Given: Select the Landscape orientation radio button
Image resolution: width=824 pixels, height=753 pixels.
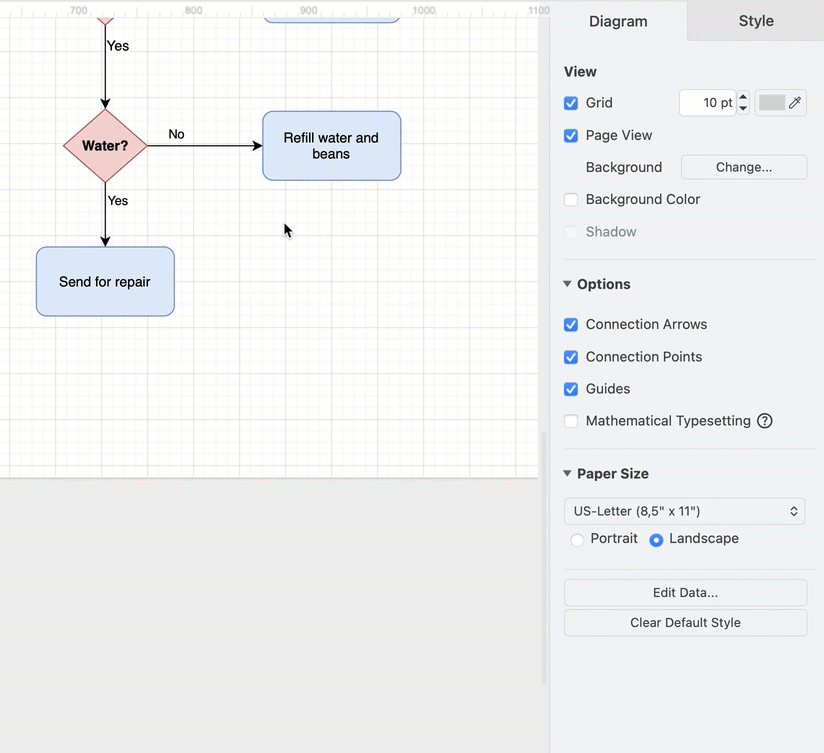Looking at the screenshot, I should click(x=656, y=540).
